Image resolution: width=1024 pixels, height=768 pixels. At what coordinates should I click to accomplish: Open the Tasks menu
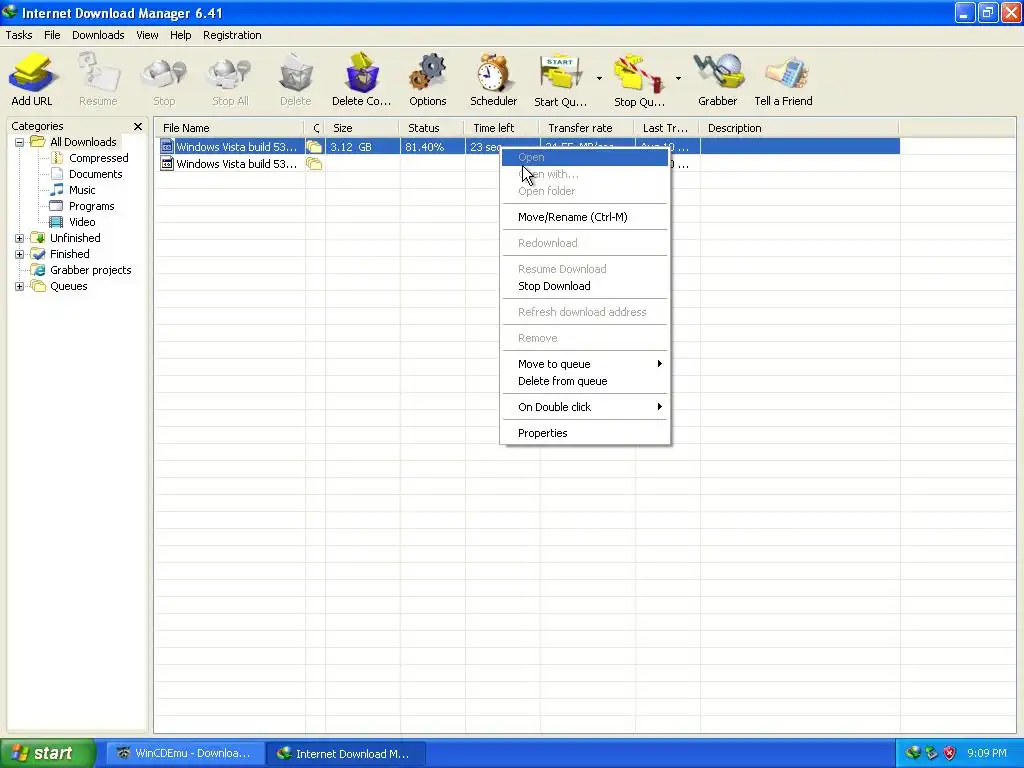click(x=19, y=35)
